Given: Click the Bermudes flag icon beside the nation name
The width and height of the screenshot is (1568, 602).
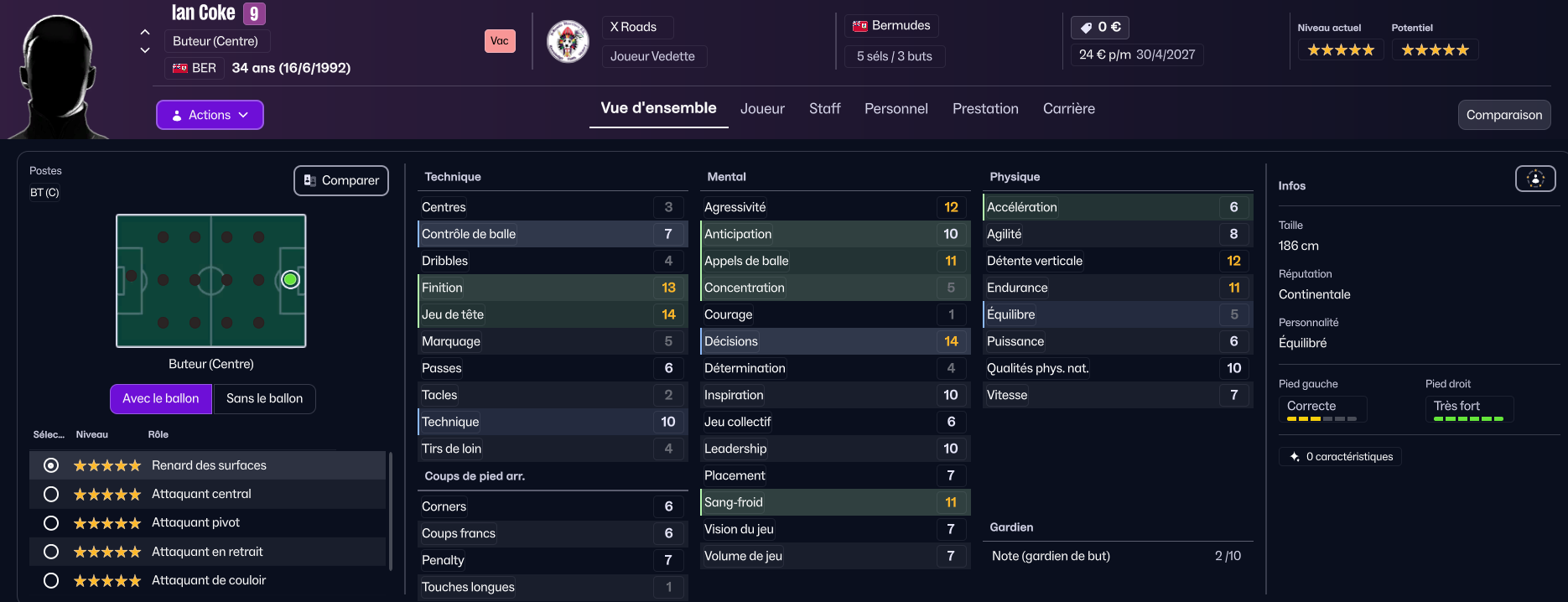Looking at the screenshot, I should 859,26.
